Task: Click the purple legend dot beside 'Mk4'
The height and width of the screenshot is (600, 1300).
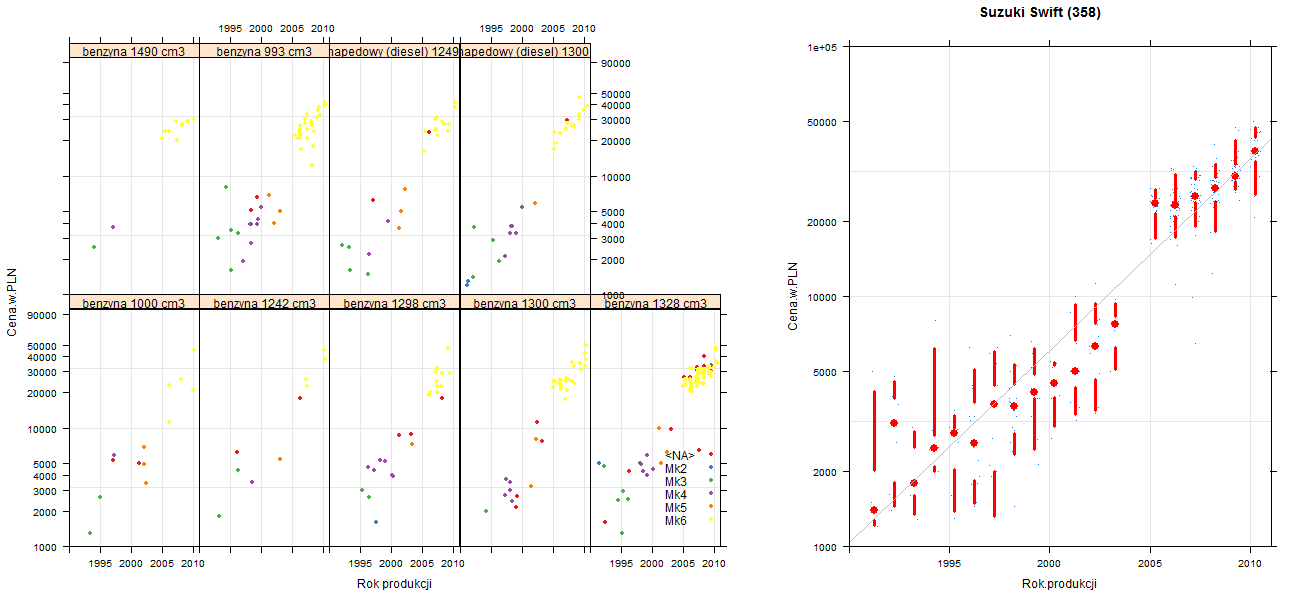Action: tap(711, 493)
